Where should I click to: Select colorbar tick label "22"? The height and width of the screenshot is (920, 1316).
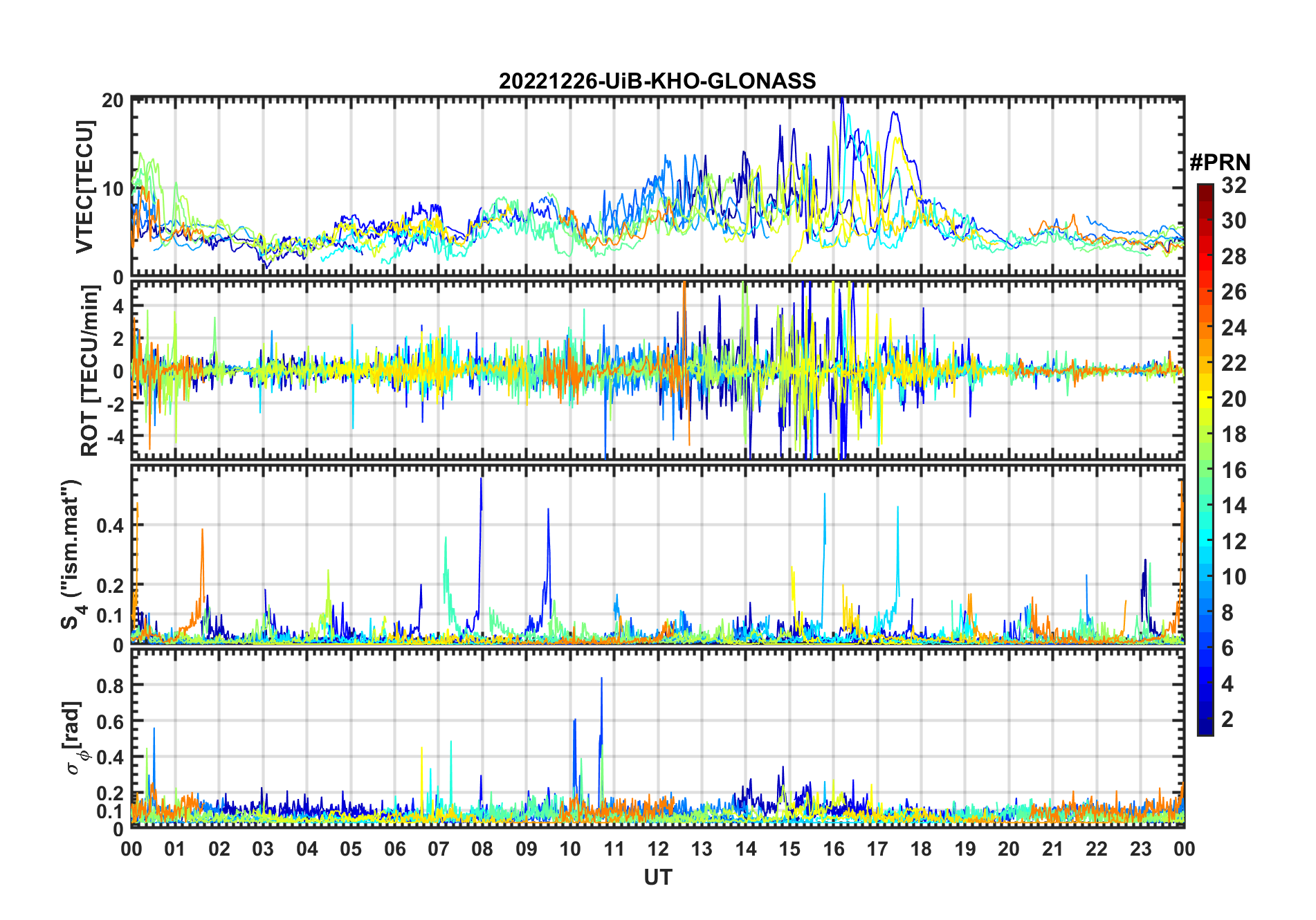[x=1234, y=363]
